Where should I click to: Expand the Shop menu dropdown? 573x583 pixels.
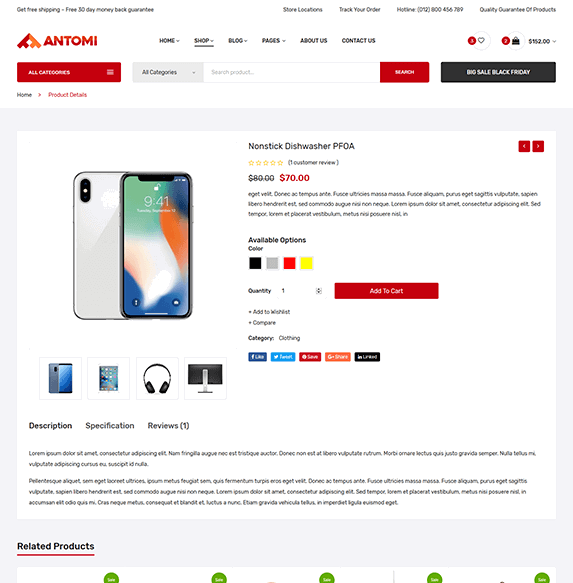(204, 41)
